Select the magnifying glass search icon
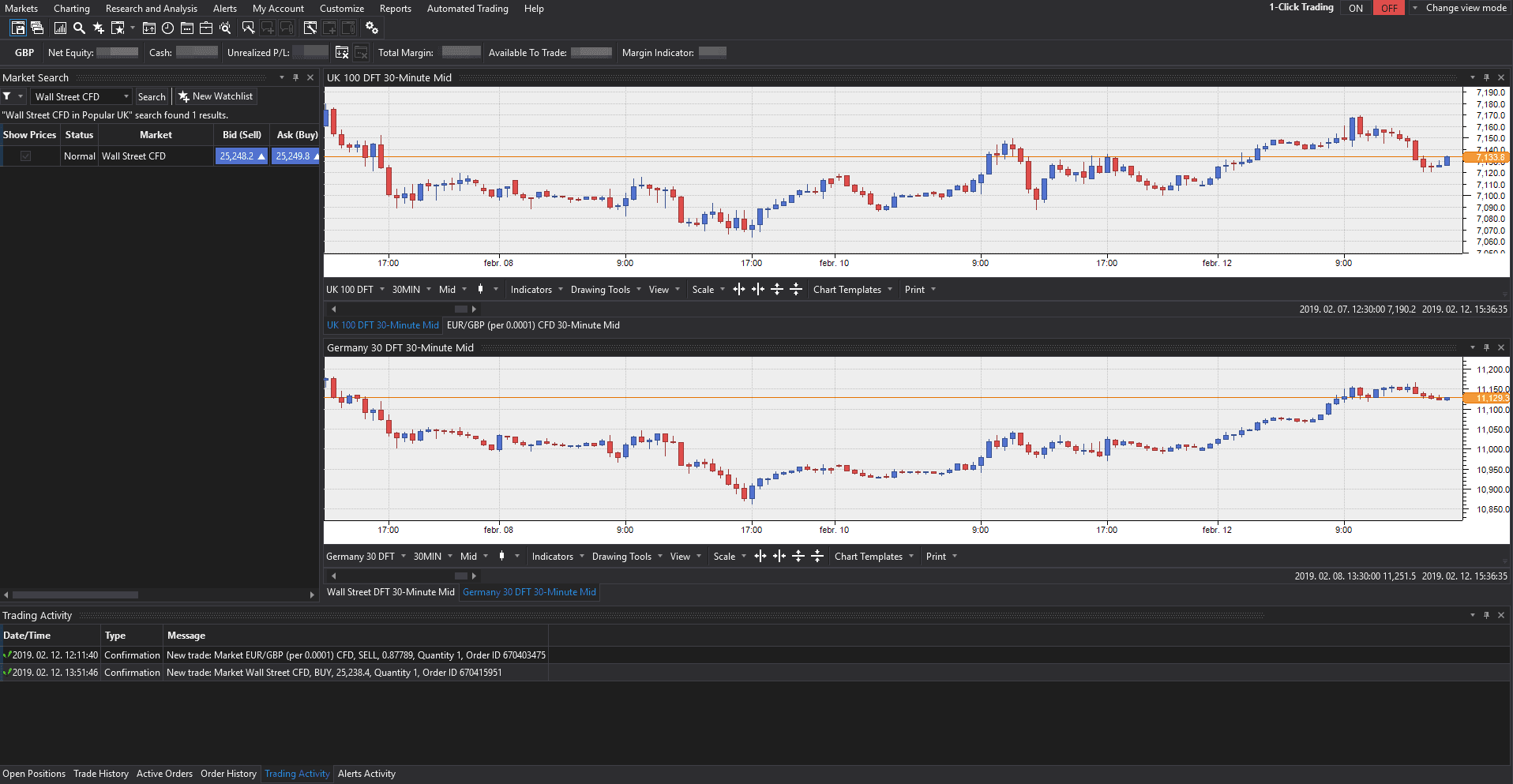The width and height of the screenshot is (1513, 784). pos(79,28)
